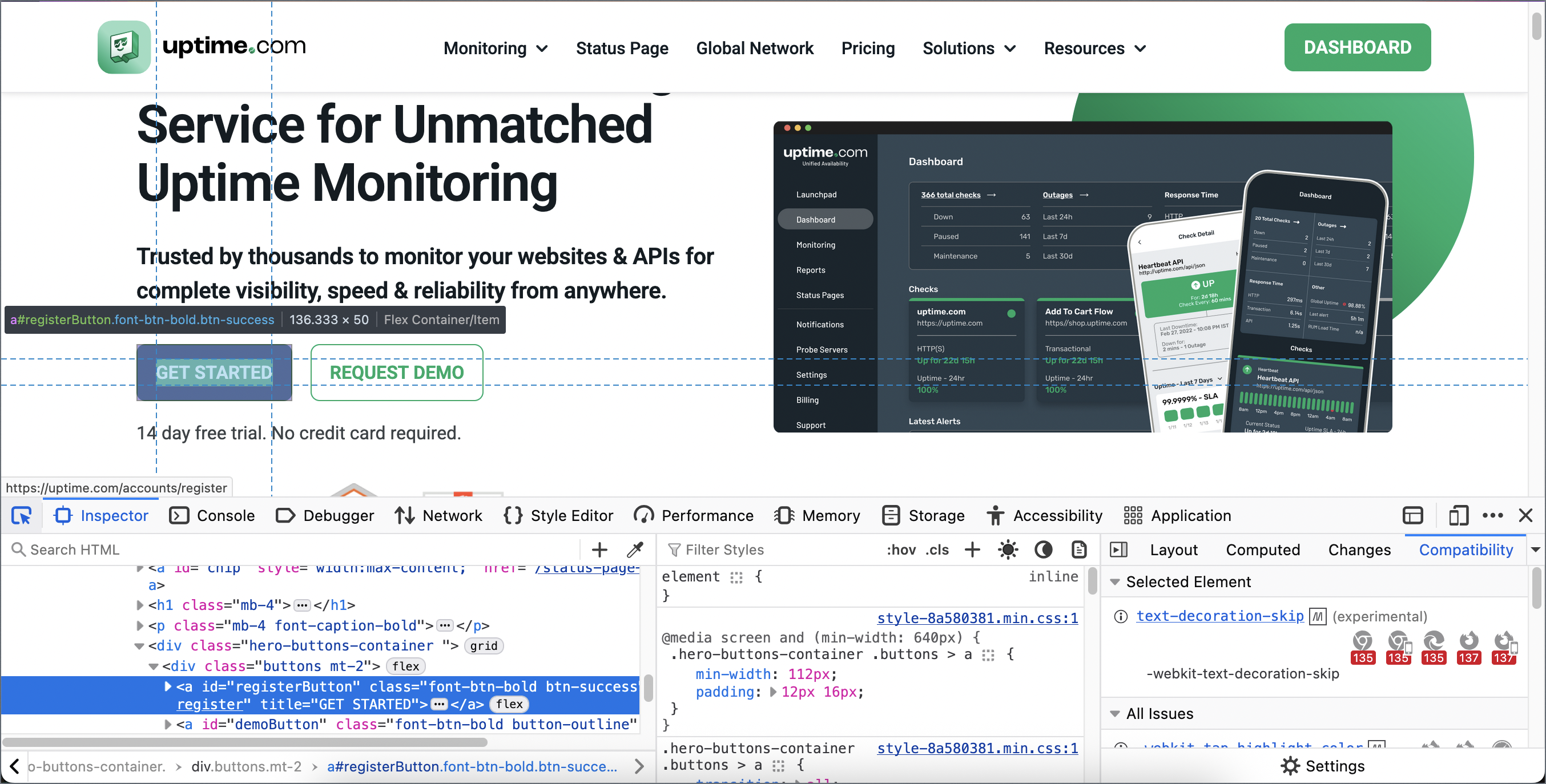Expand the demoButton anchor node
Screen dimensions: 1546x784
[x=168, y=725]
